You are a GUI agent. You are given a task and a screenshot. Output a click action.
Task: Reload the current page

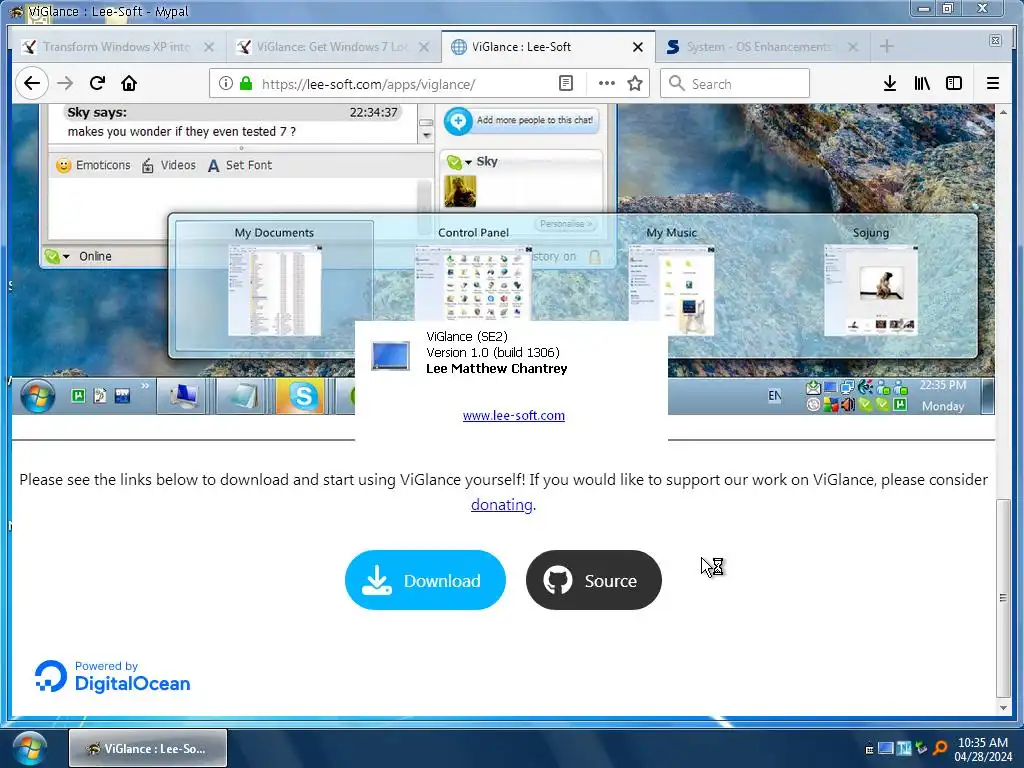(97, 83)
